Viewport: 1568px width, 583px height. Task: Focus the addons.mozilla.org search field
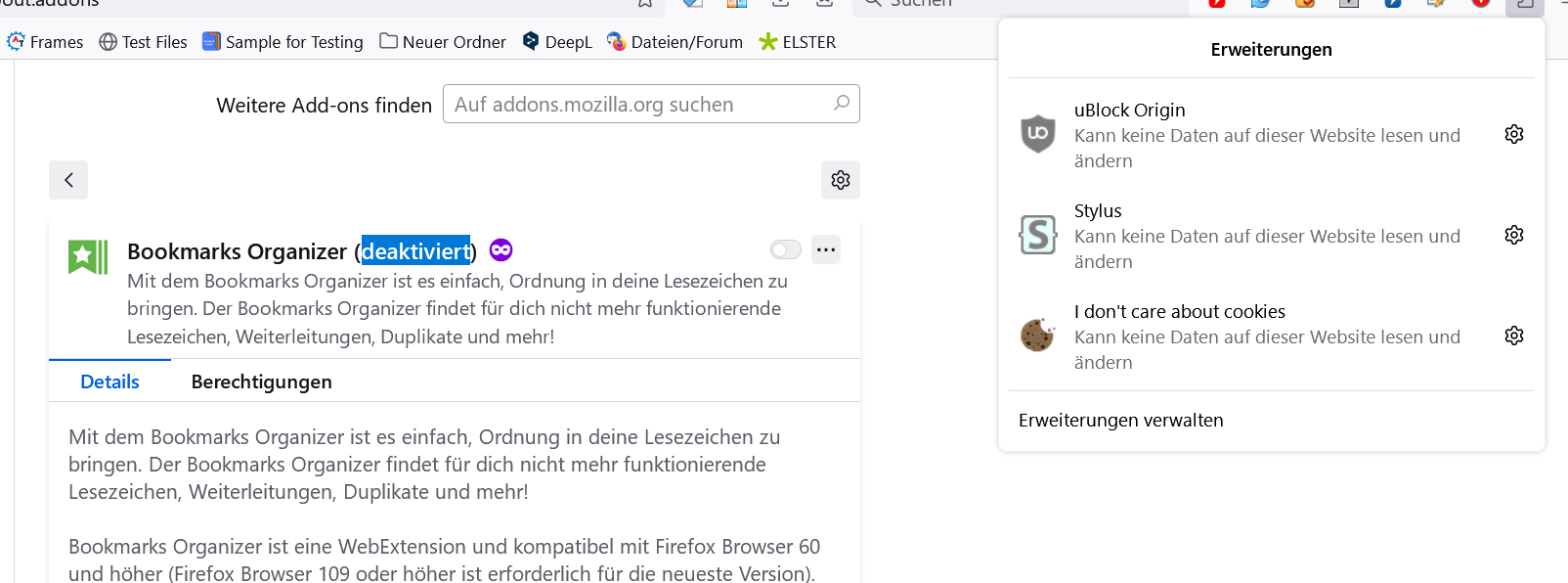tap(635, 105)
